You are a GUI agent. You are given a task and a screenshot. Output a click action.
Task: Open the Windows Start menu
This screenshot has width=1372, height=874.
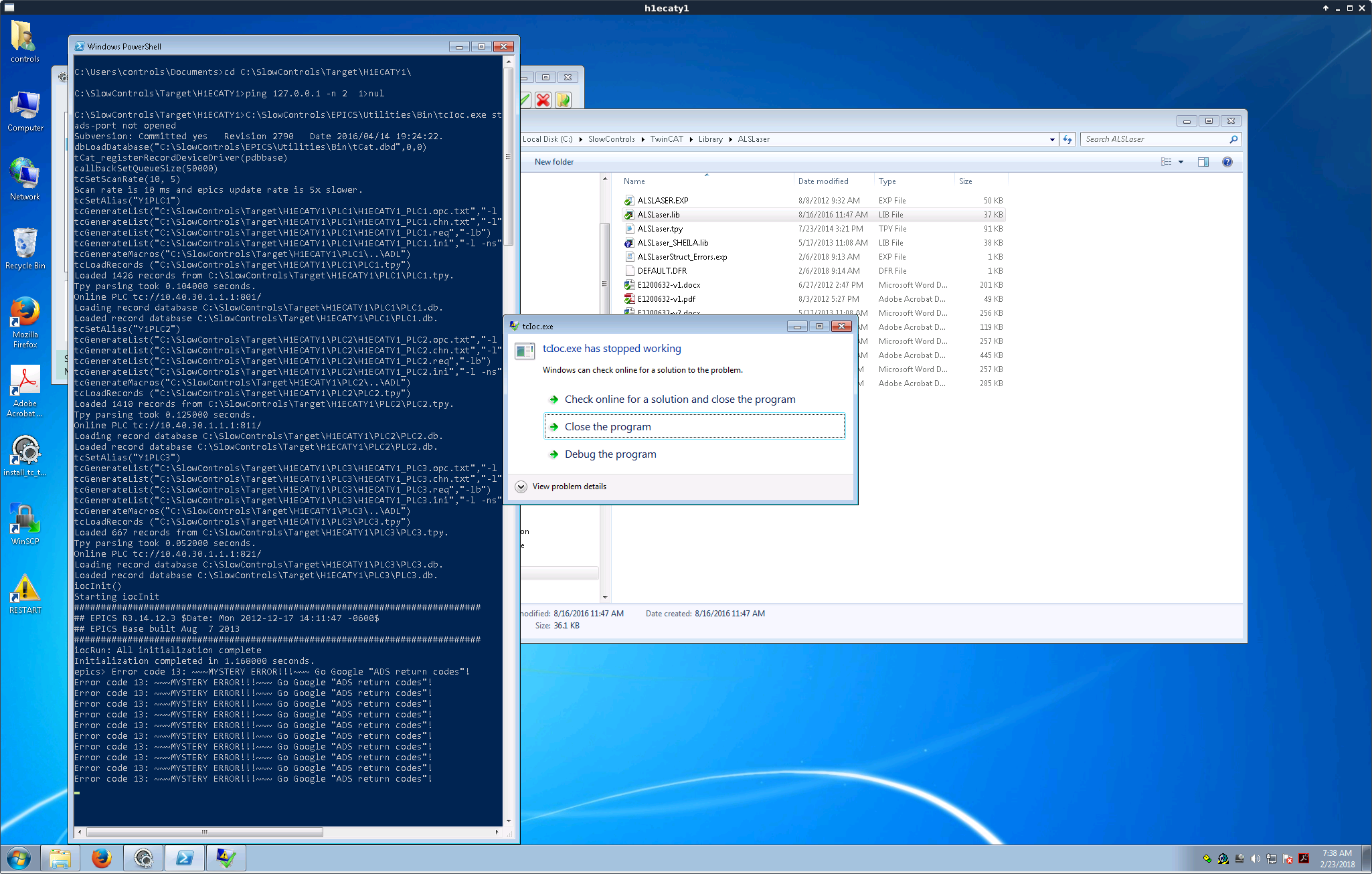(x=19, y=858)
